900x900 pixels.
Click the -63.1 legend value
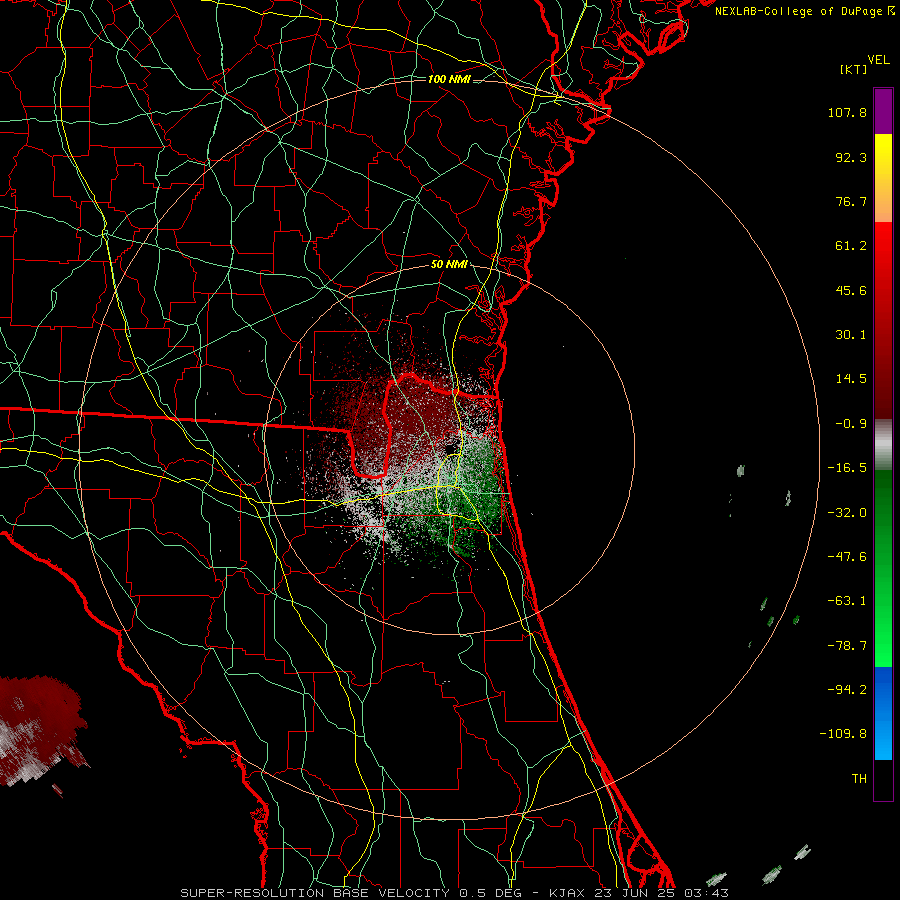847,601
